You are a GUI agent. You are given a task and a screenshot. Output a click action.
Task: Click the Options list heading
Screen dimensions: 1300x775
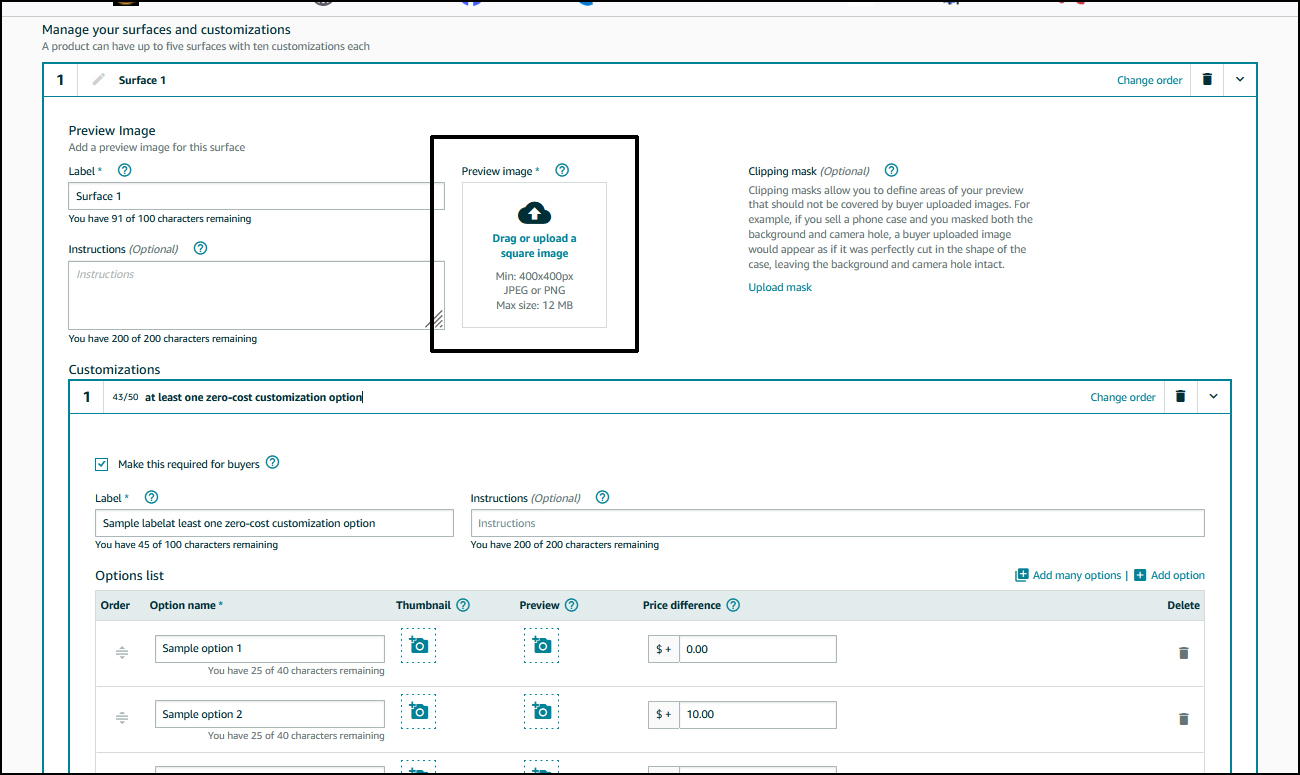pos(129,575)
